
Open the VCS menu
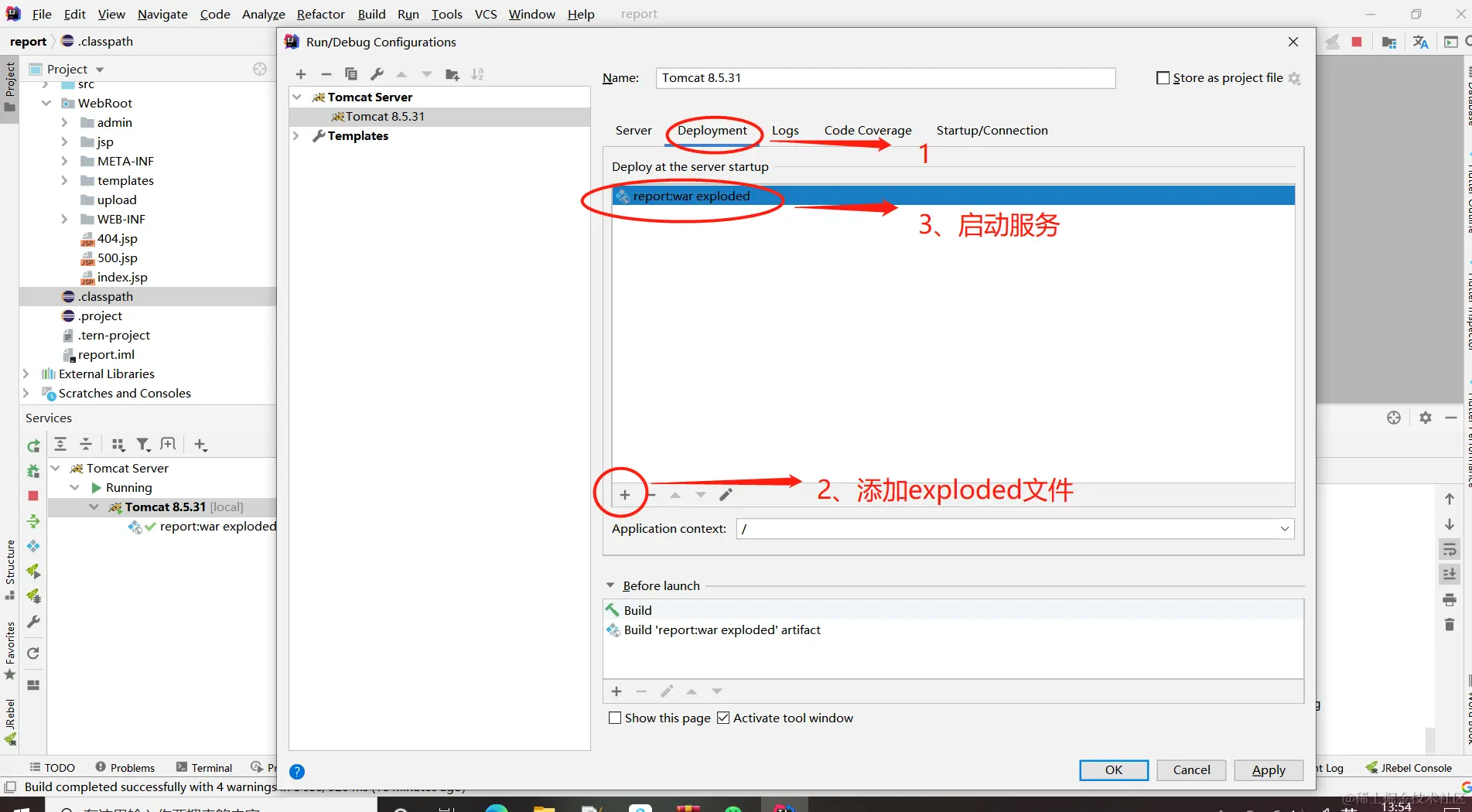[486, 14]
